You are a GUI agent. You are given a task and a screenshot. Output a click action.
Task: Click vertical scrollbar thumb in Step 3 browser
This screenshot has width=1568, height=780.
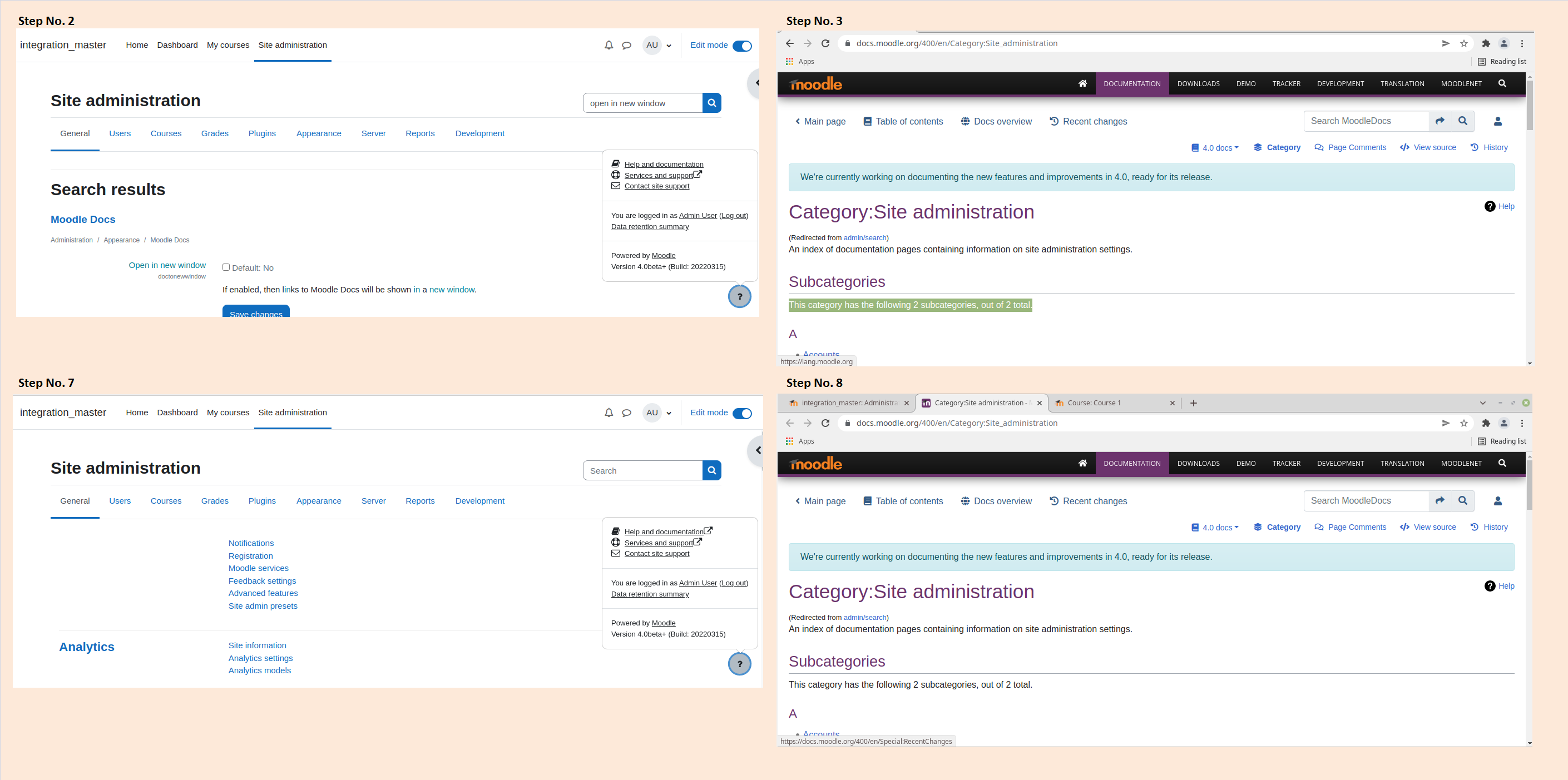coord(1530,105)
